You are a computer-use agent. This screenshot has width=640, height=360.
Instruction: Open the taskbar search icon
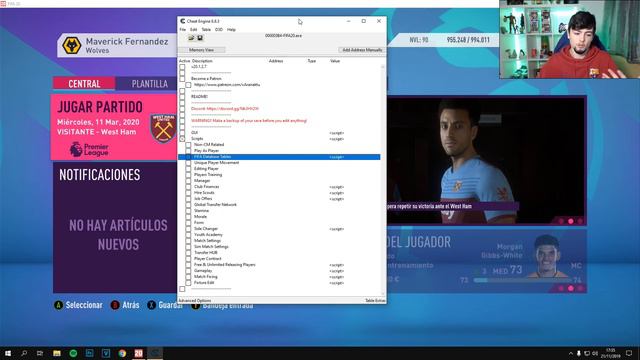24,353
